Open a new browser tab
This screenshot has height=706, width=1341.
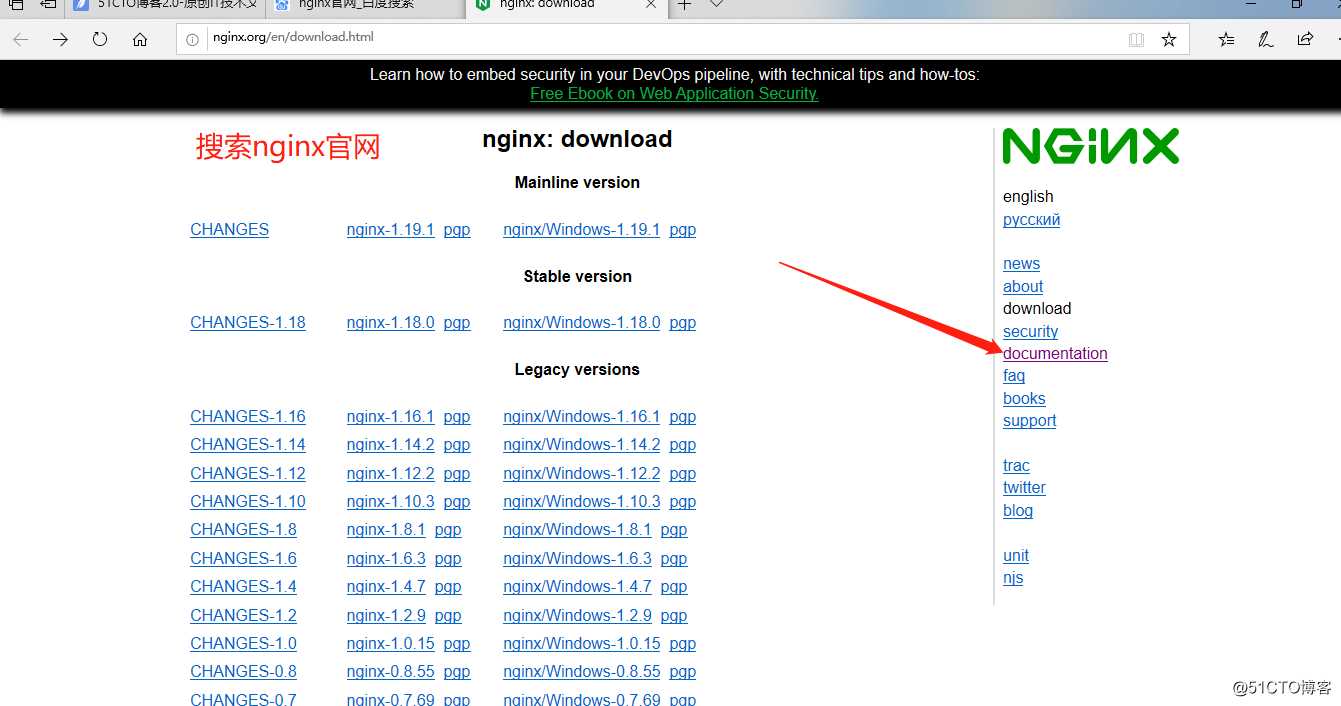tap(685, 5)
